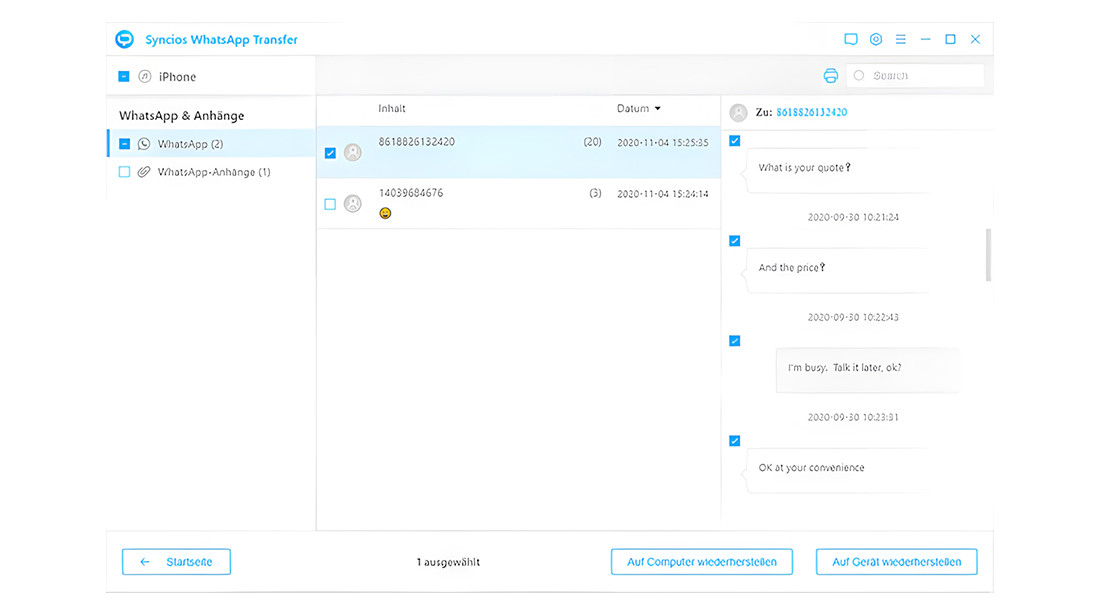Click the iPhone device label
This screenshot has height=615, width=1100.
tap(177, 76)
